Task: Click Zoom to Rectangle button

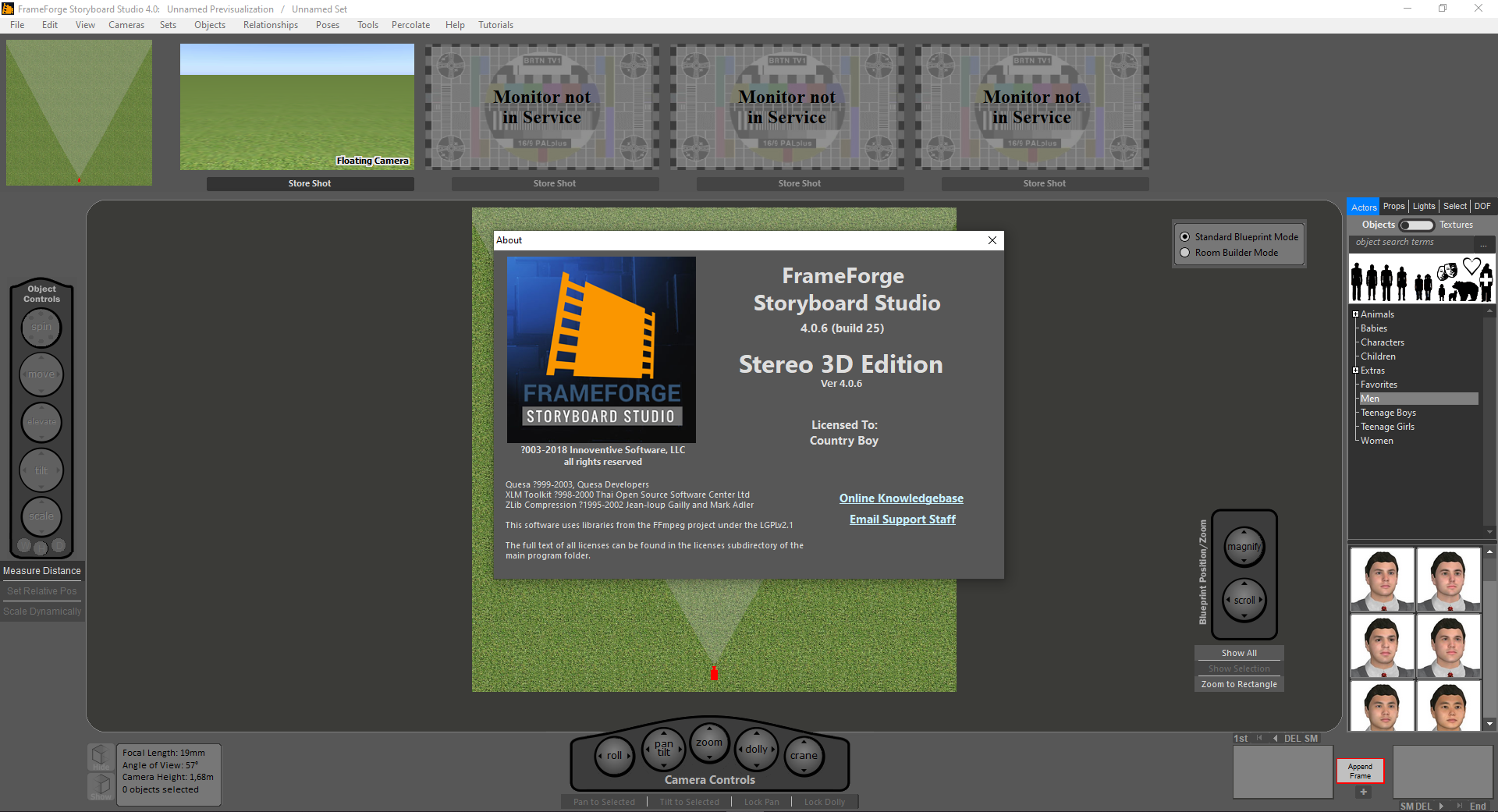Action: point(1239,684)
